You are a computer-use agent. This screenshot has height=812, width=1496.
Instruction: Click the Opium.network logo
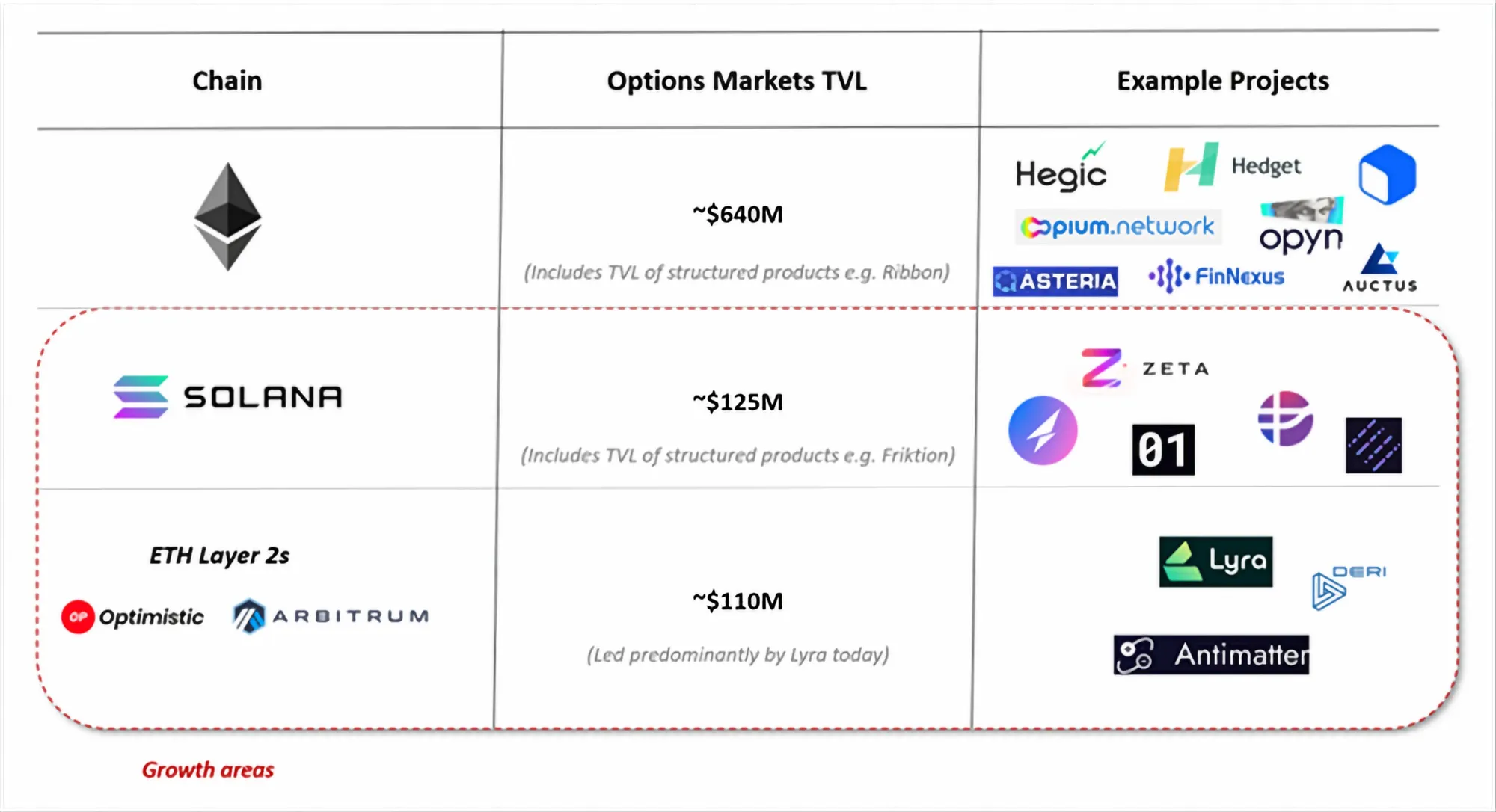[1118, 227]
